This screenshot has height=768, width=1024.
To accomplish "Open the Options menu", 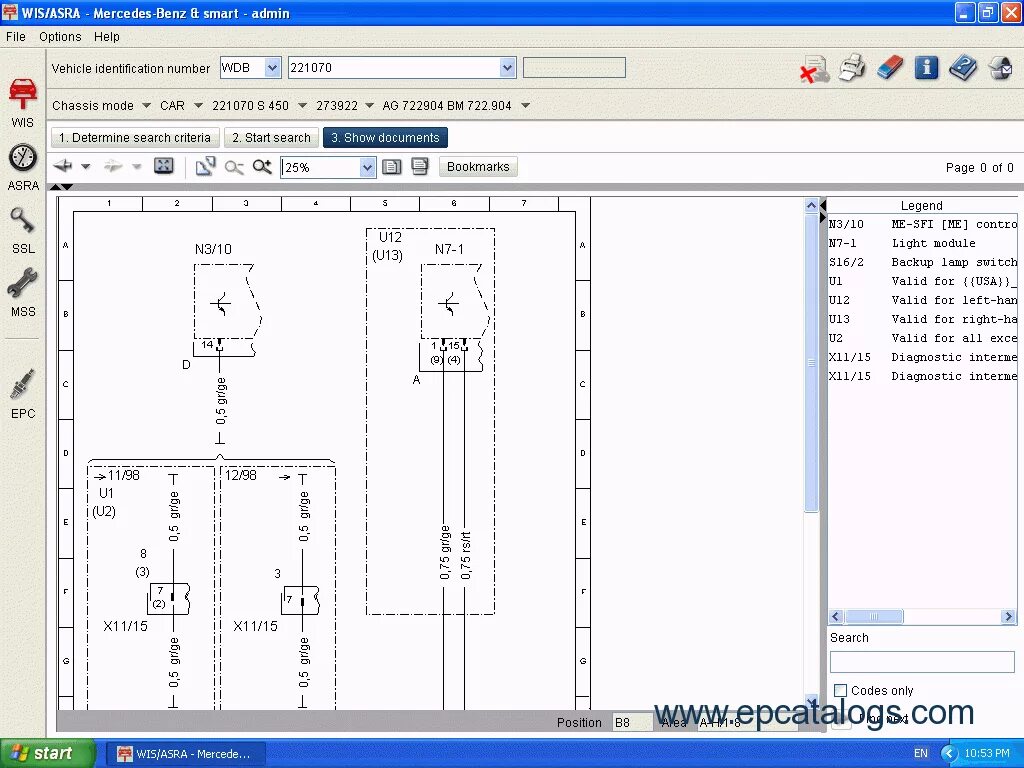I will click(60, 37).
